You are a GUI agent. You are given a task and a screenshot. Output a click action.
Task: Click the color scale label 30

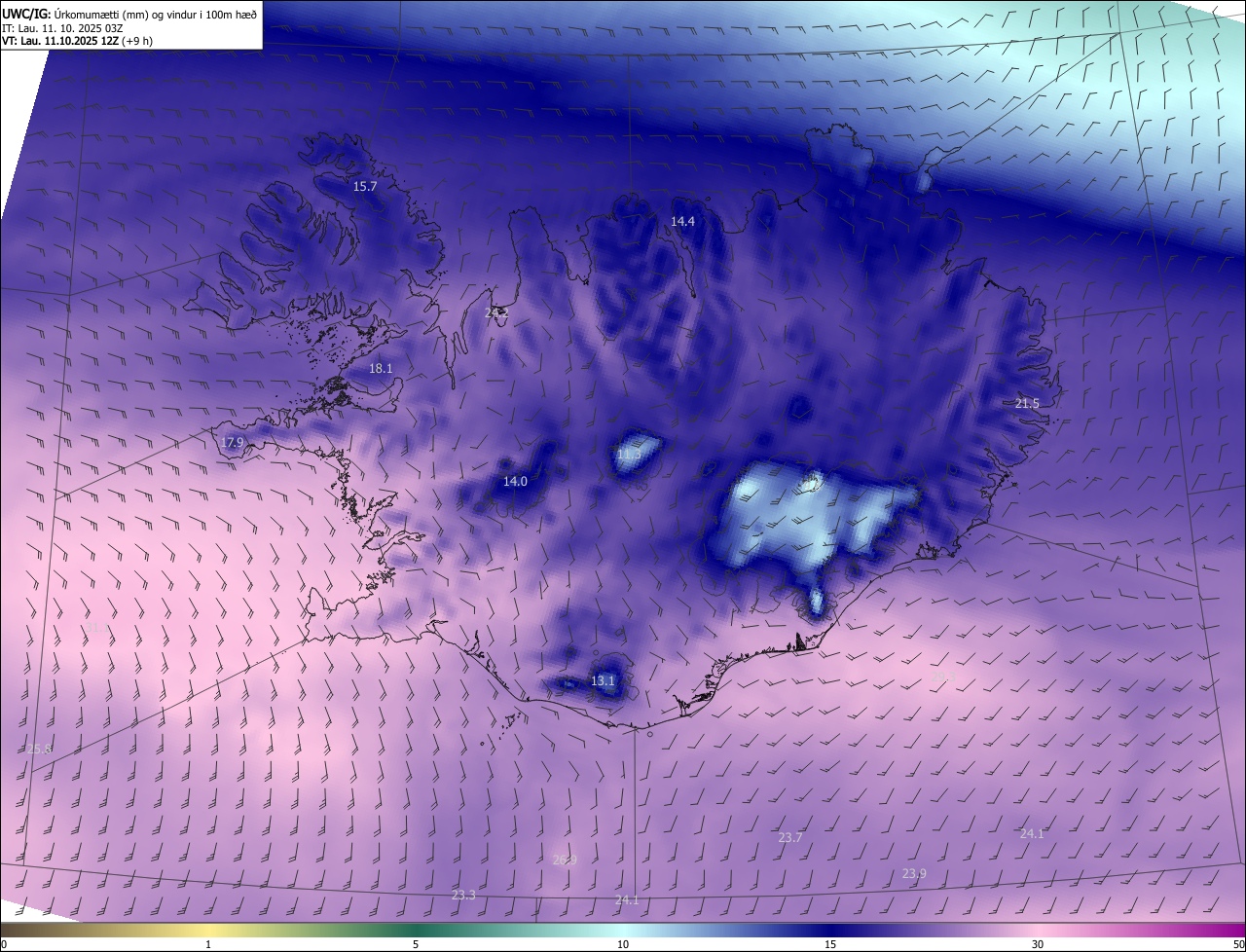click(1038, 945)
